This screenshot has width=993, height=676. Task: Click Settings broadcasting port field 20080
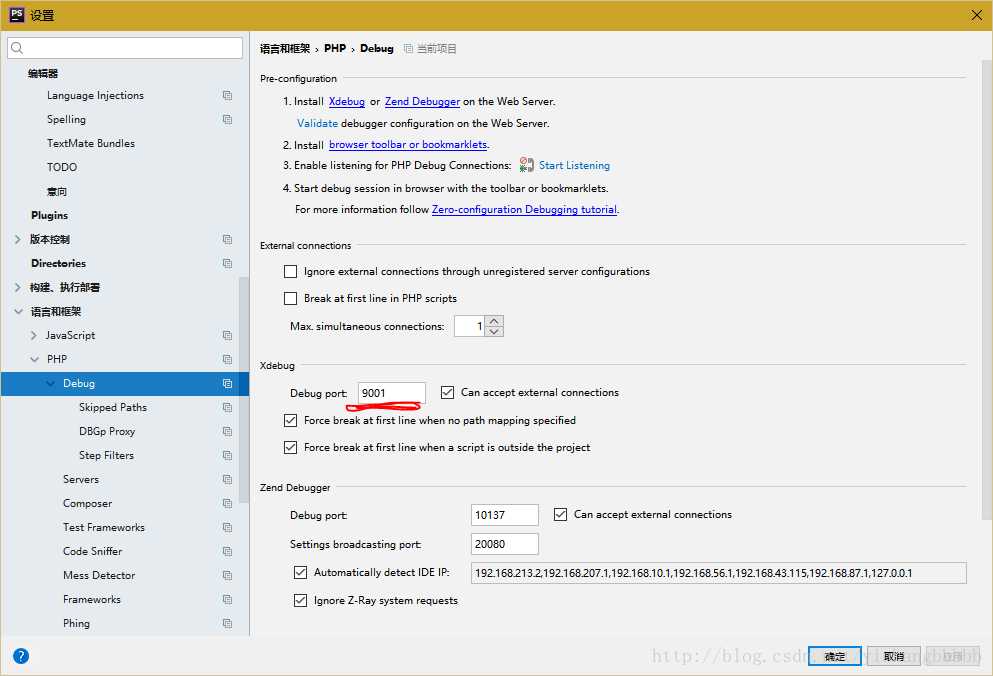505,544
